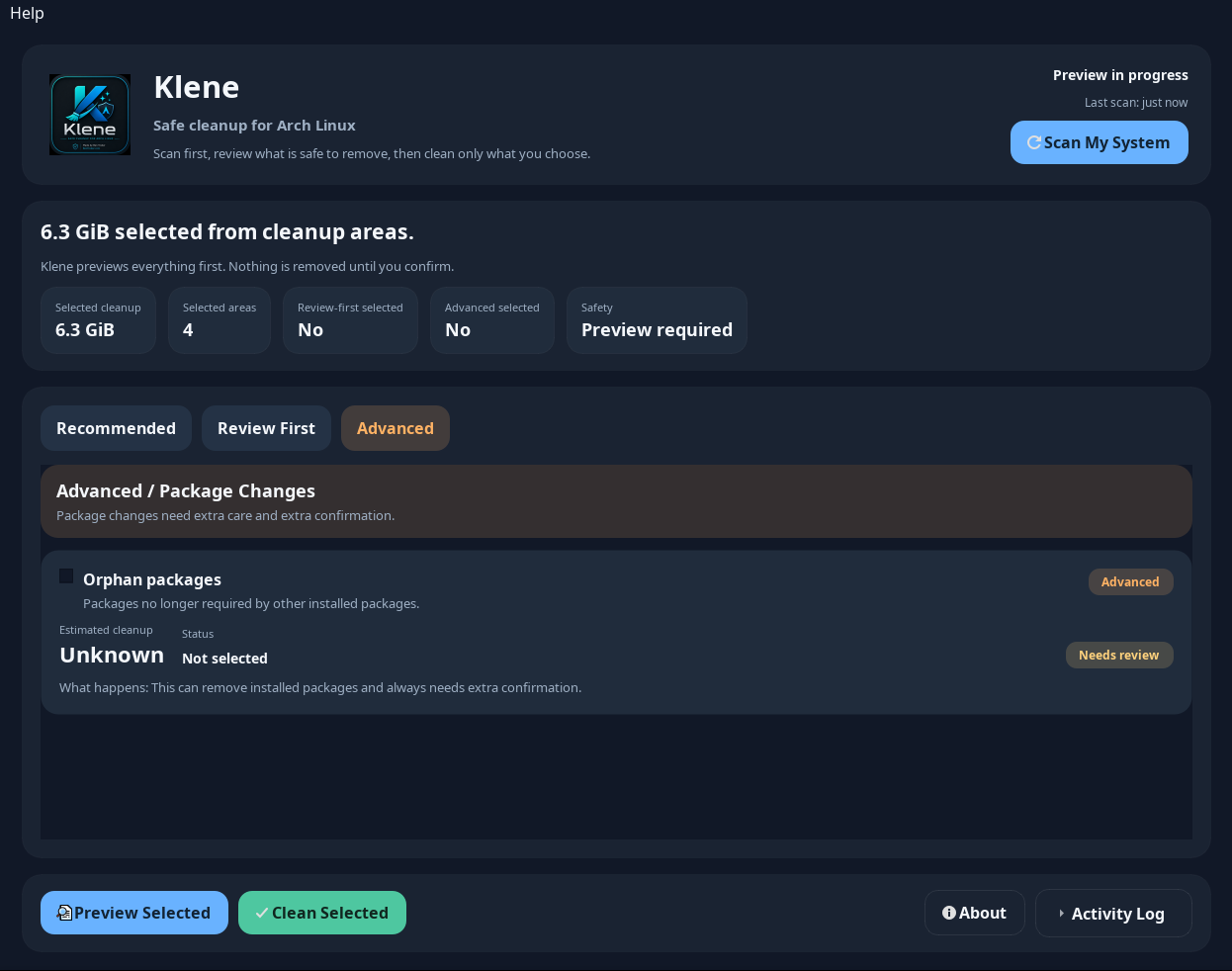
Task: Open the Help menu
Action: tap(27, 13)
